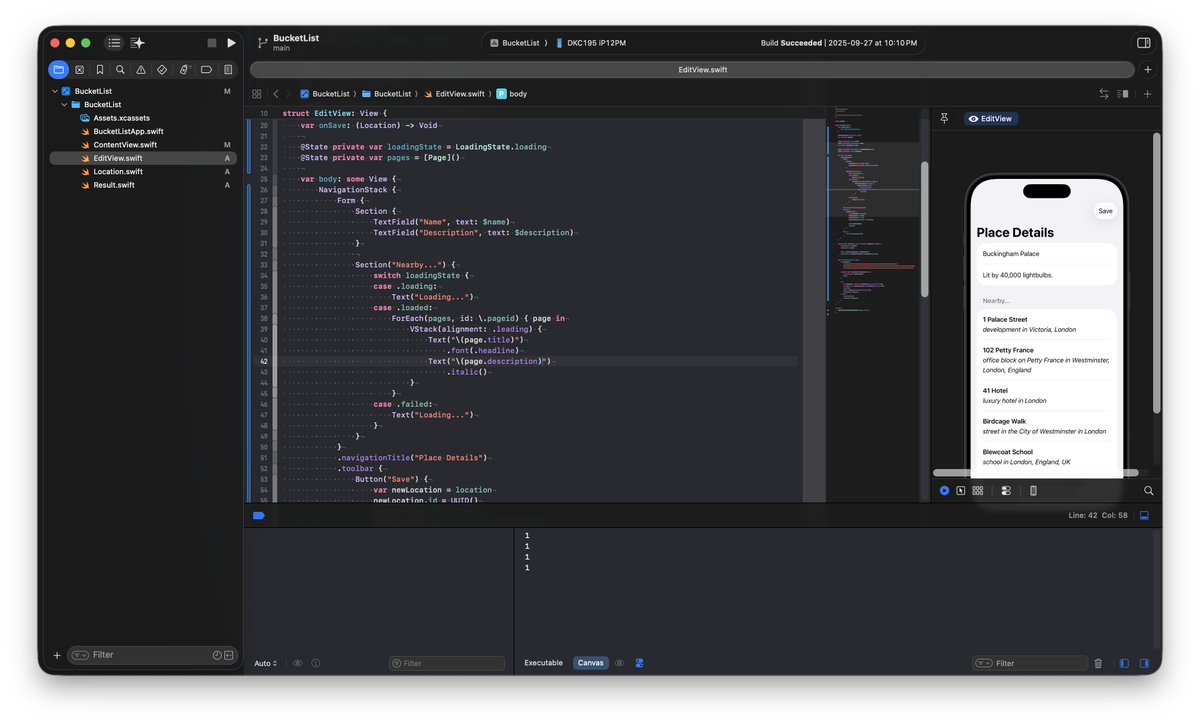Toggle the breakpoints activation icon

(x=258, y=515)
